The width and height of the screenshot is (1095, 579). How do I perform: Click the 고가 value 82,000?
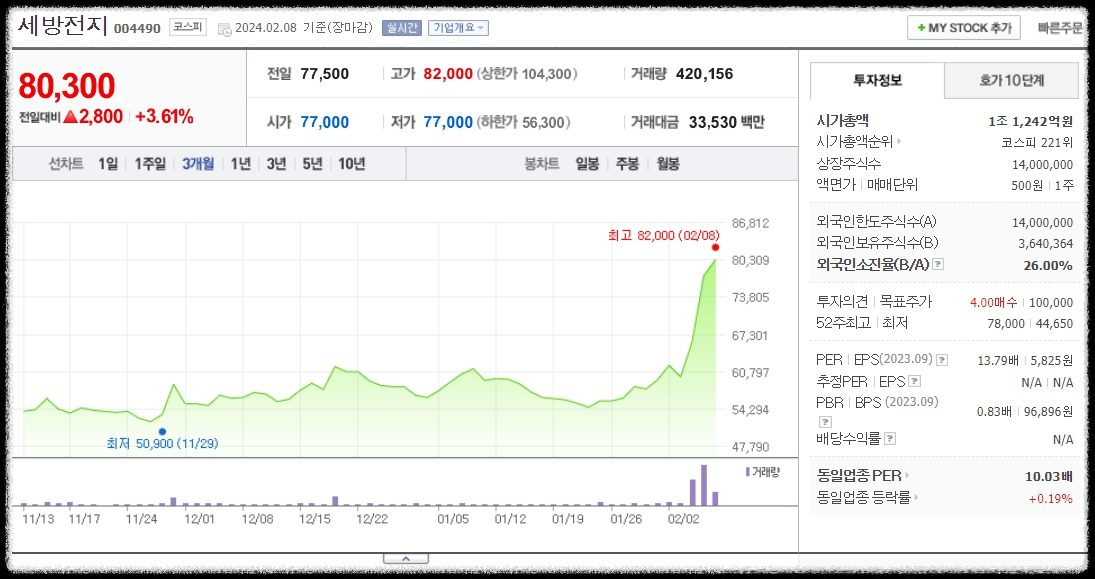448,74
